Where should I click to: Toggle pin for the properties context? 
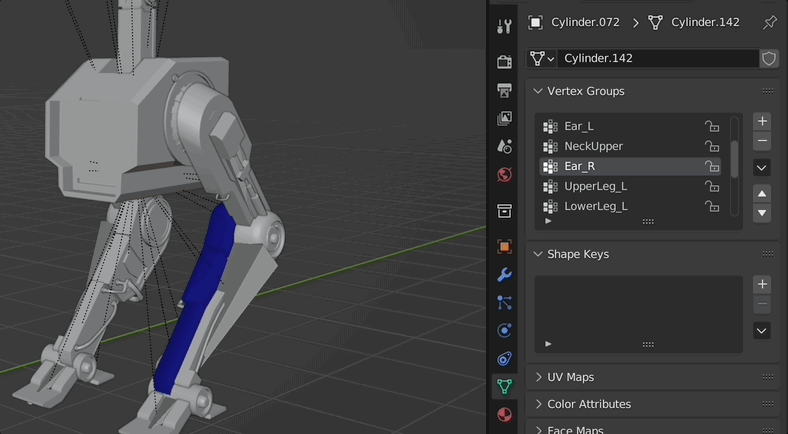pos(769,22)
